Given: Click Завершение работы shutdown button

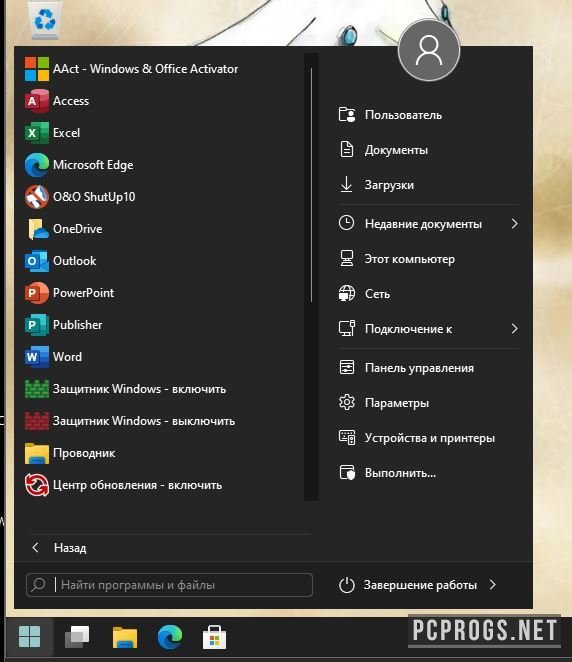Looking at the screenshot, I should pos(408,585).
